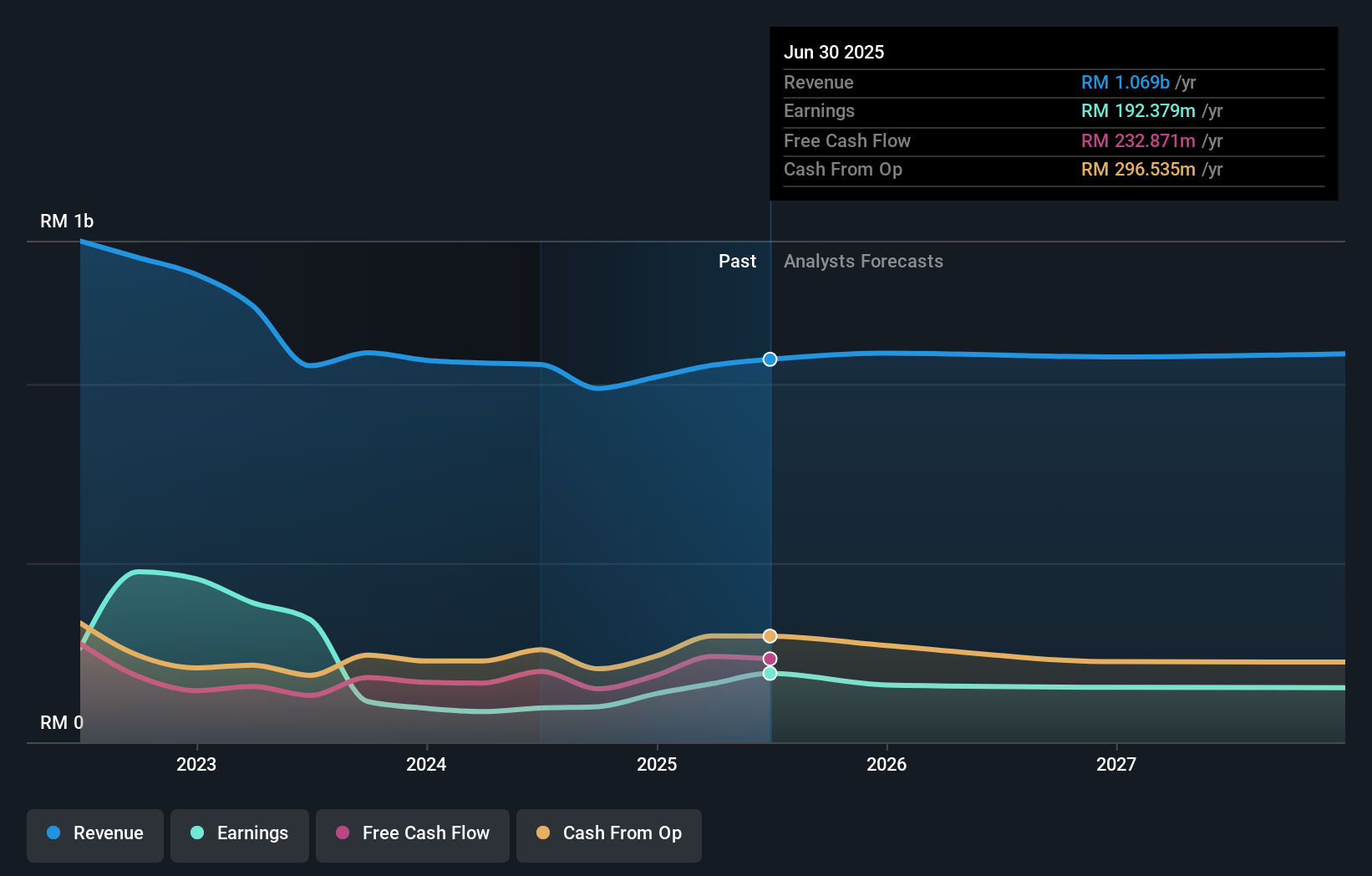The height and width of the screenshot is (876, 1372).
Task: Click the 2025 axis label
Action: tap(658, 763)
